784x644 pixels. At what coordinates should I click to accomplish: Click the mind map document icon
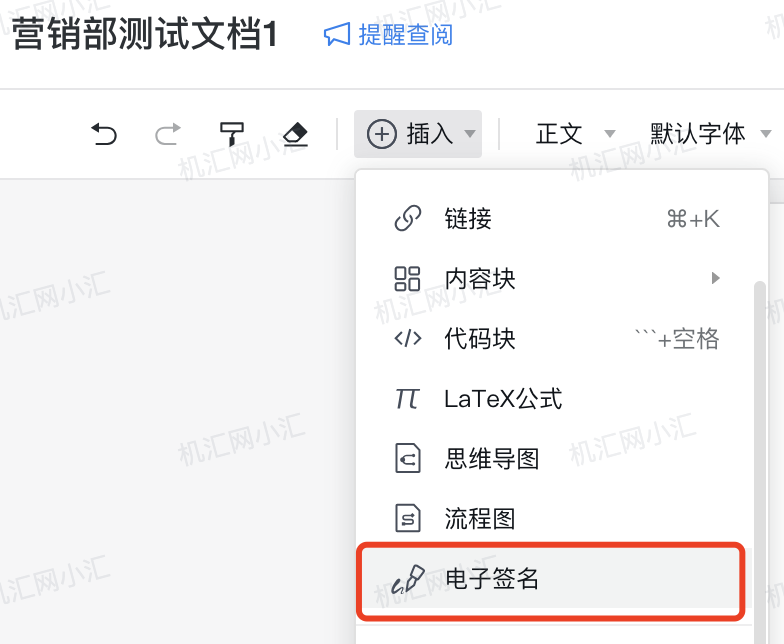(x=408, y=458)
